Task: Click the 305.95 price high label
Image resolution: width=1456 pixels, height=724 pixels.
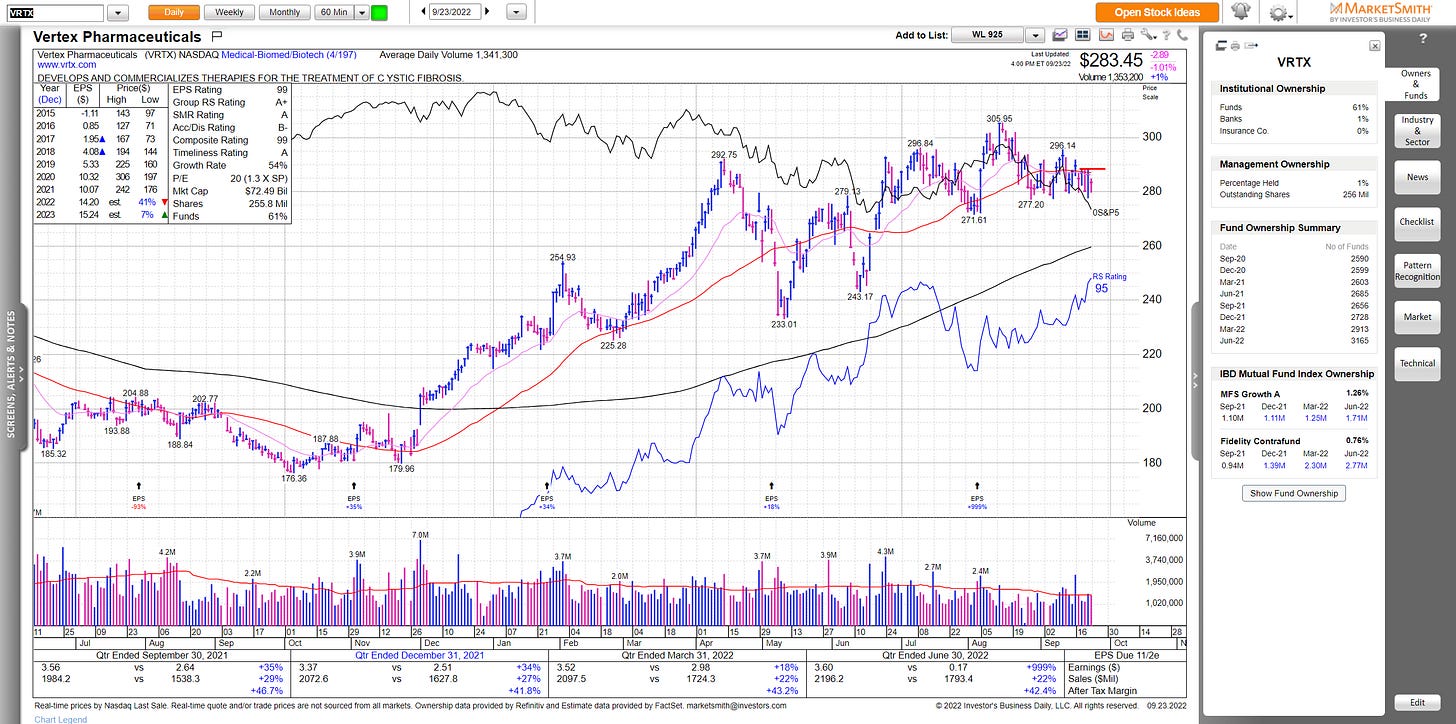Action: click(x=999, y=118)
